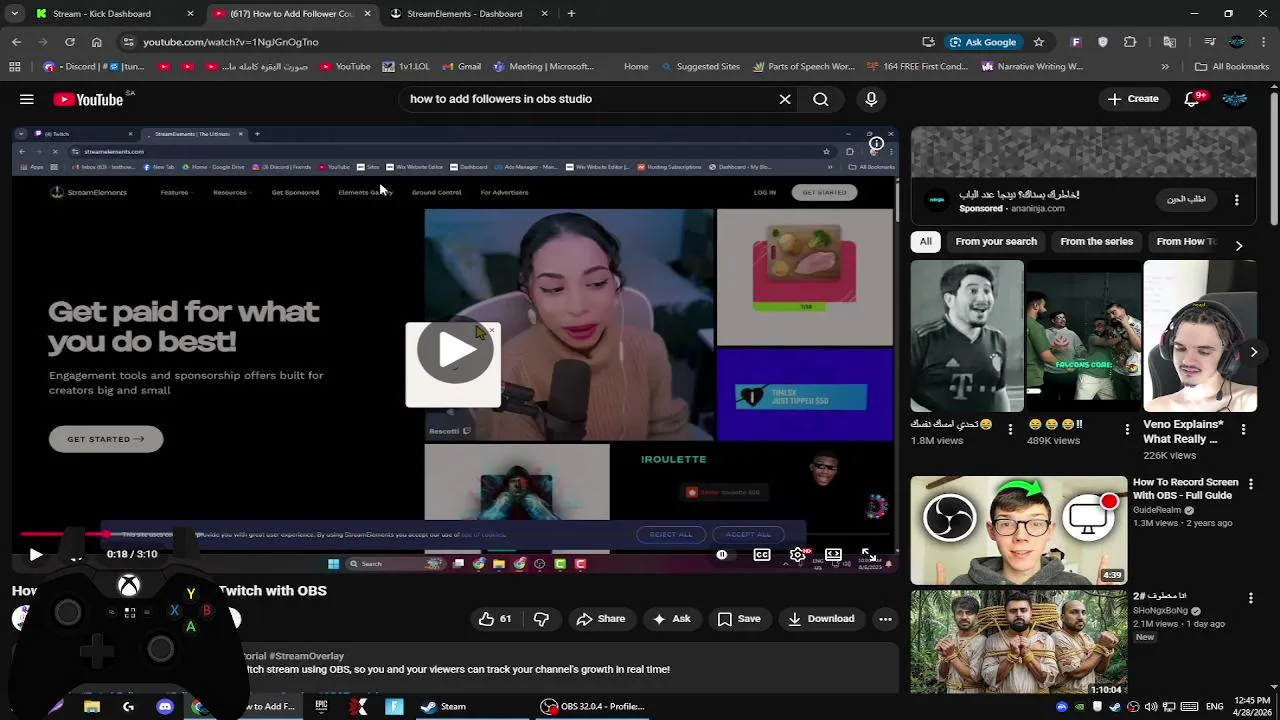
Task: Open more actions beside Download
Action: [x=885, y=619]
